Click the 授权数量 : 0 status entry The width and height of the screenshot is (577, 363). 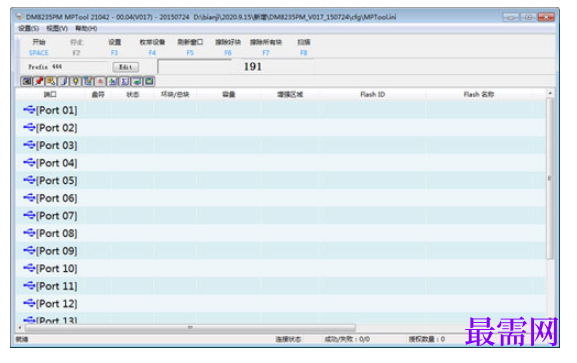coord(426,339)
